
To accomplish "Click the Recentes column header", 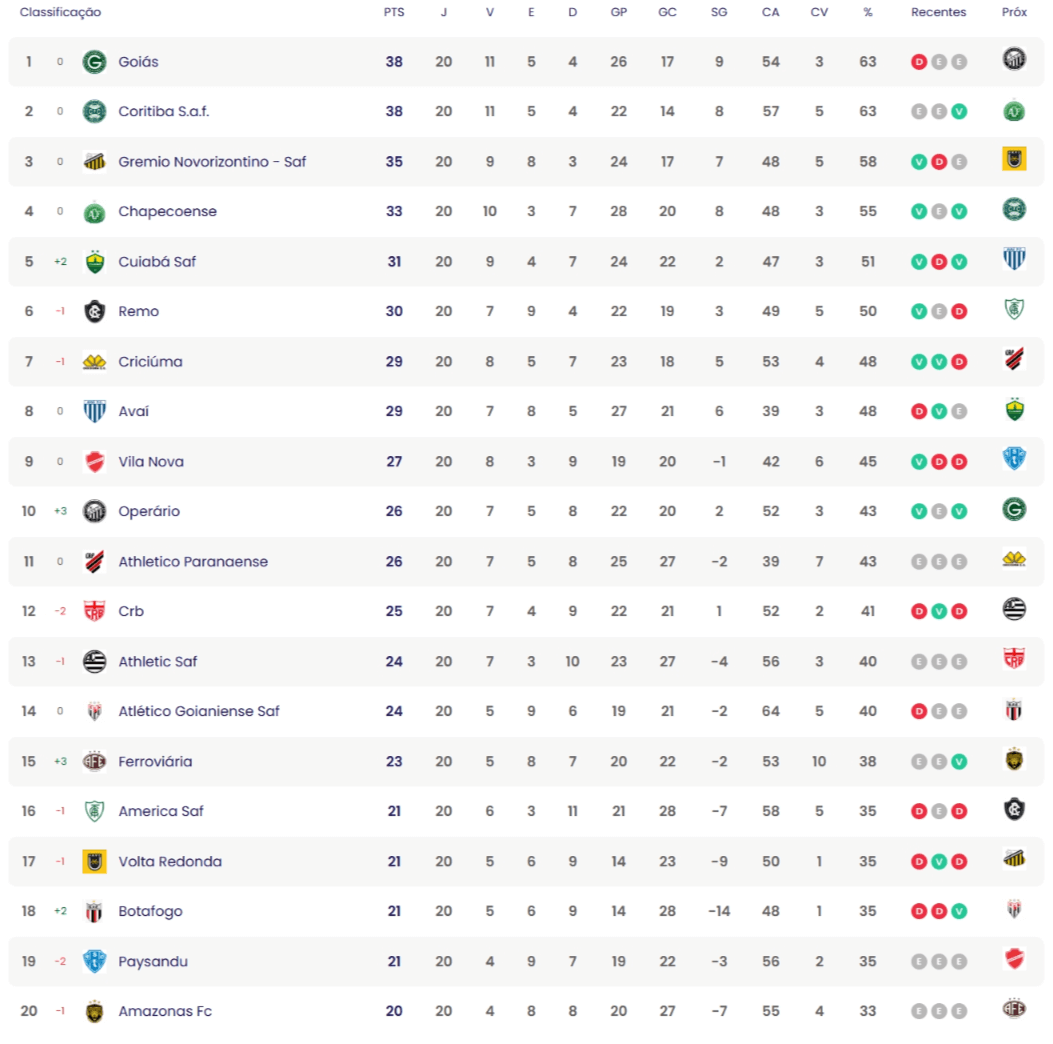I will 938,12.
